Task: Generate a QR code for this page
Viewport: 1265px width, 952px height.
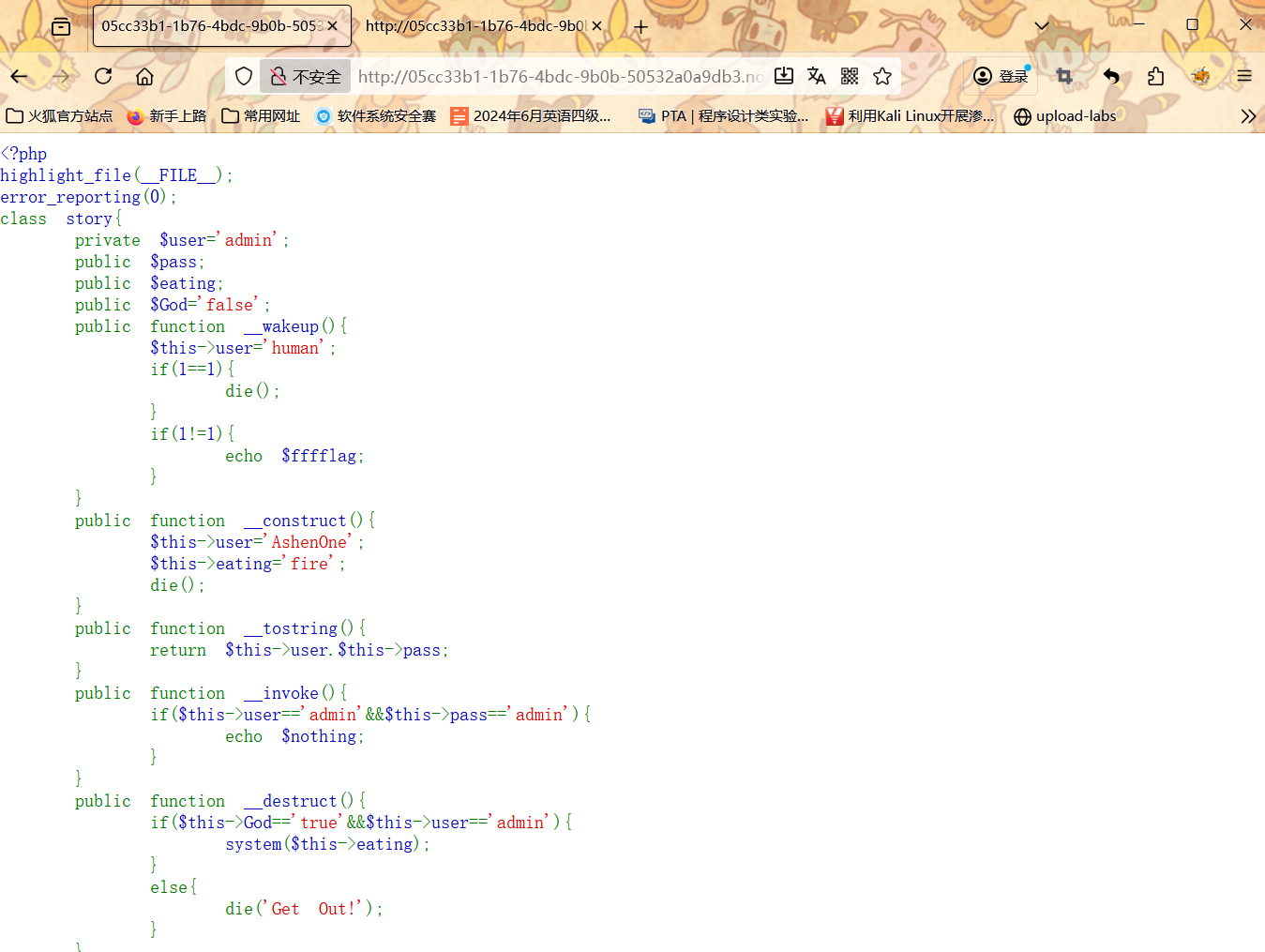Action: pyautogui.click(x=850, y=76)
